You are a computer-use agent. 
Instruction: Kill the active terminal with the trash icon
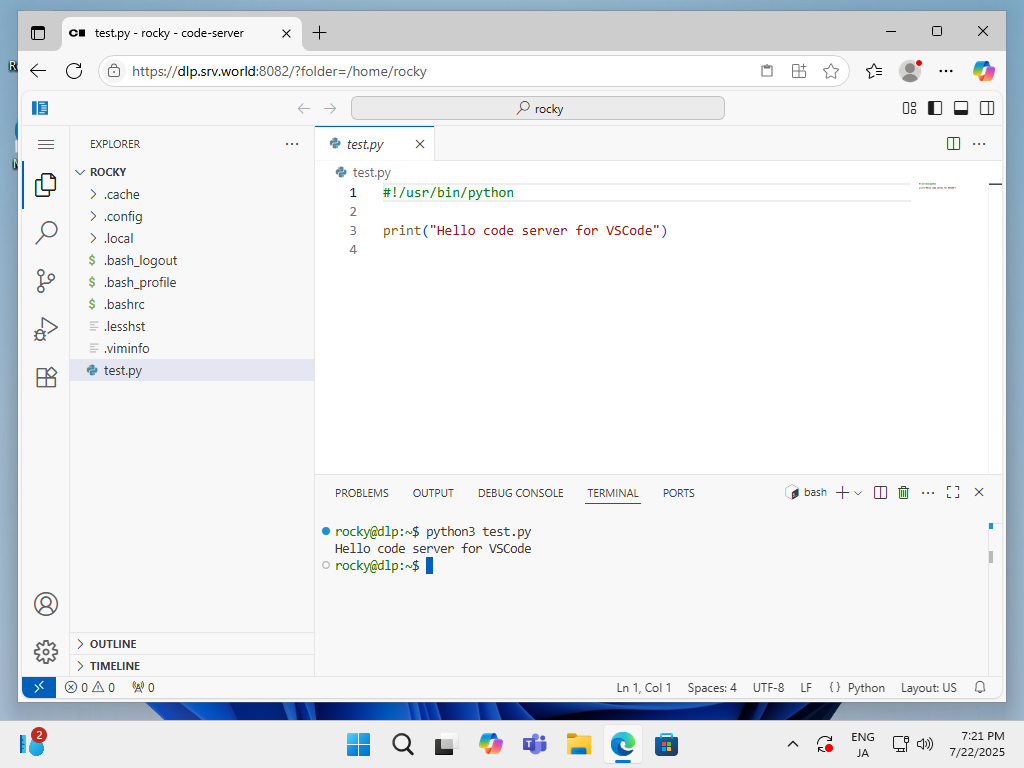pyautogui.click(x=903, y=492)
